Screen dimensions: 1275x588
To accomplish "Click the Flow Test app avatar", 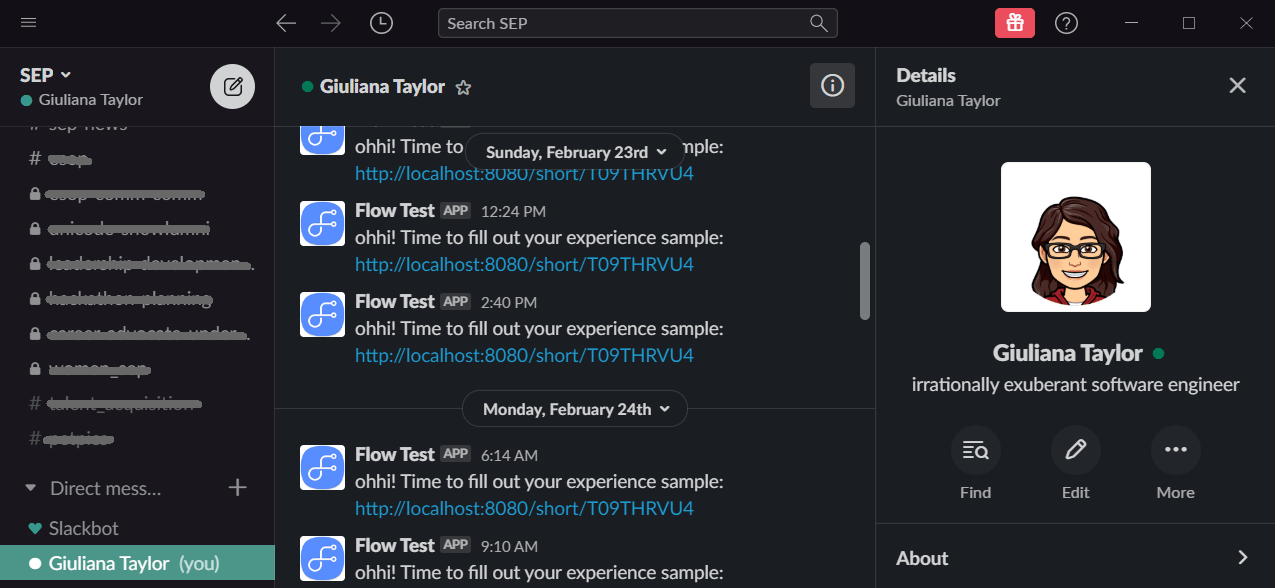I will click(x=322, y=223).
